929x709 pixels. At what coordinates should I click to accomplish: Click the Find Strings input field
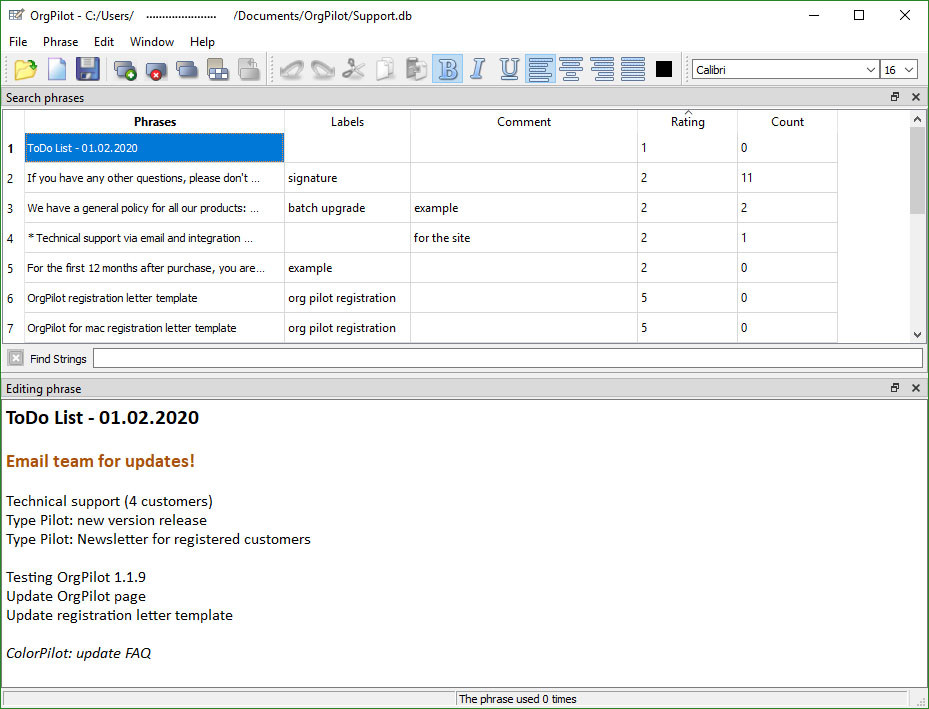[508, 358]
